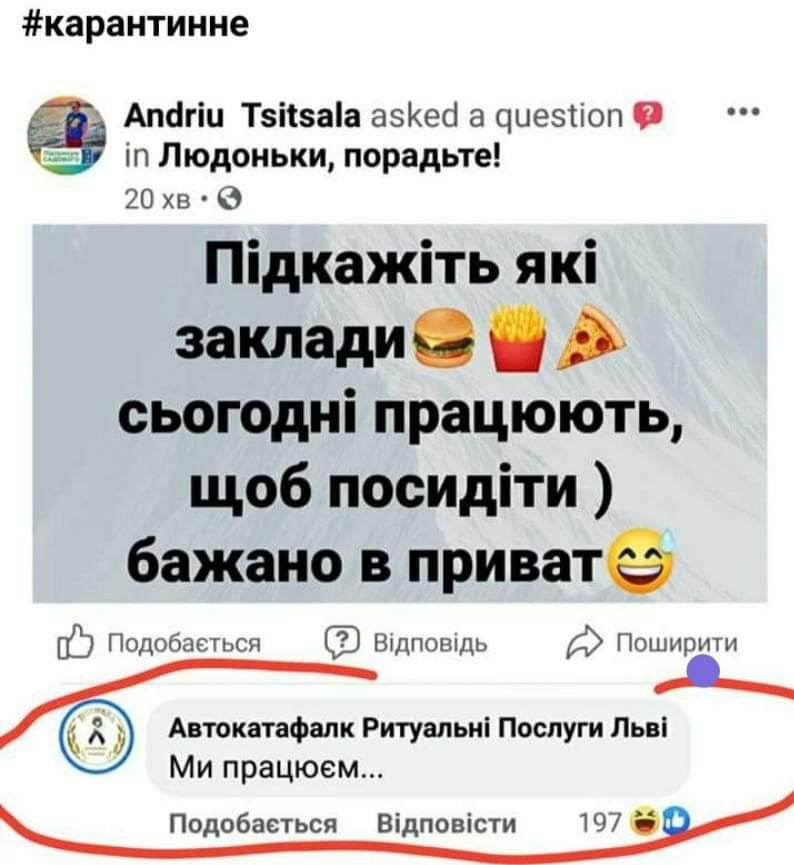This screenshot has width=794, height=865.
Task: Click Відповісти to reply to comment
Action: pos(446,824)
